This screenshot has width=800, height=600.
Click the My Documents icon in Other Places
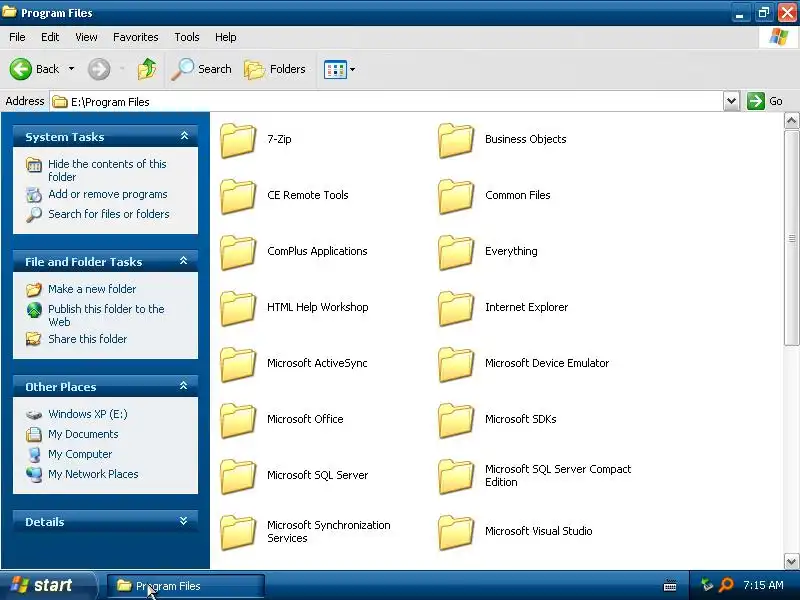[34, 434]
